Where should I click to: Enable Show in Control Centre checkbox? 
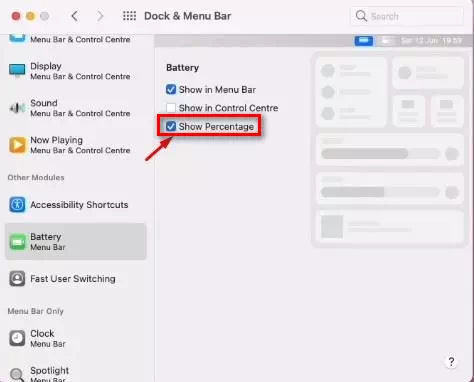coord(171,108)
